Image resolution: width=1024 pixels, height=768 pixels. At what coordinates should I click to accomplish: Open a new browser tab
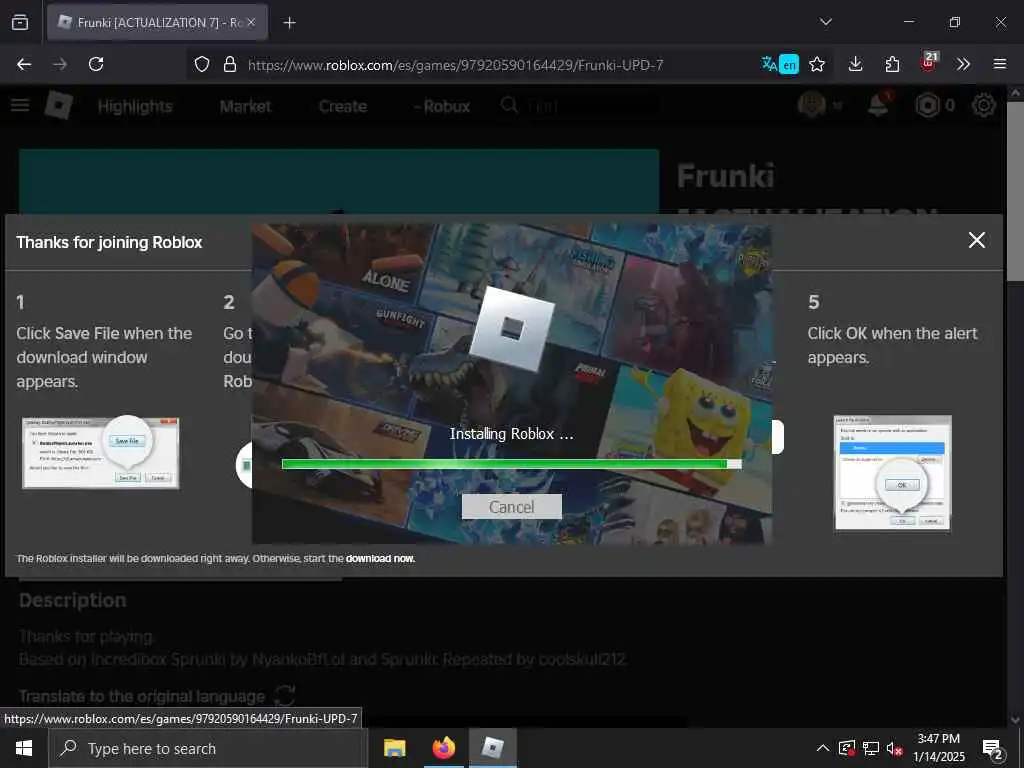pyautogui.click(x=289, y=23)
